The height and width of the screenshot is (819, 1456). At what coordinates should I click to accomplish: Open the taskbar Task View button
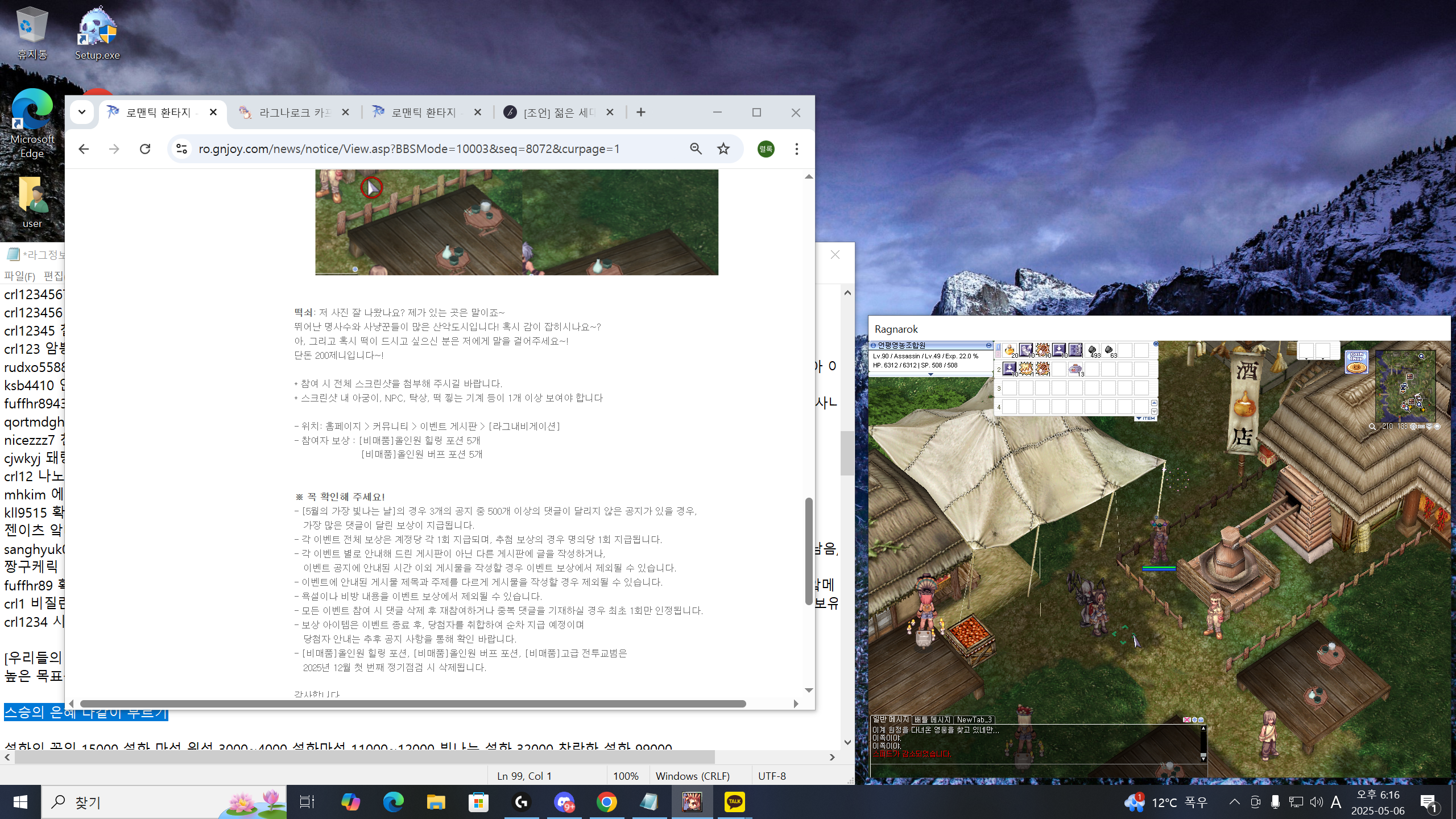307,802
